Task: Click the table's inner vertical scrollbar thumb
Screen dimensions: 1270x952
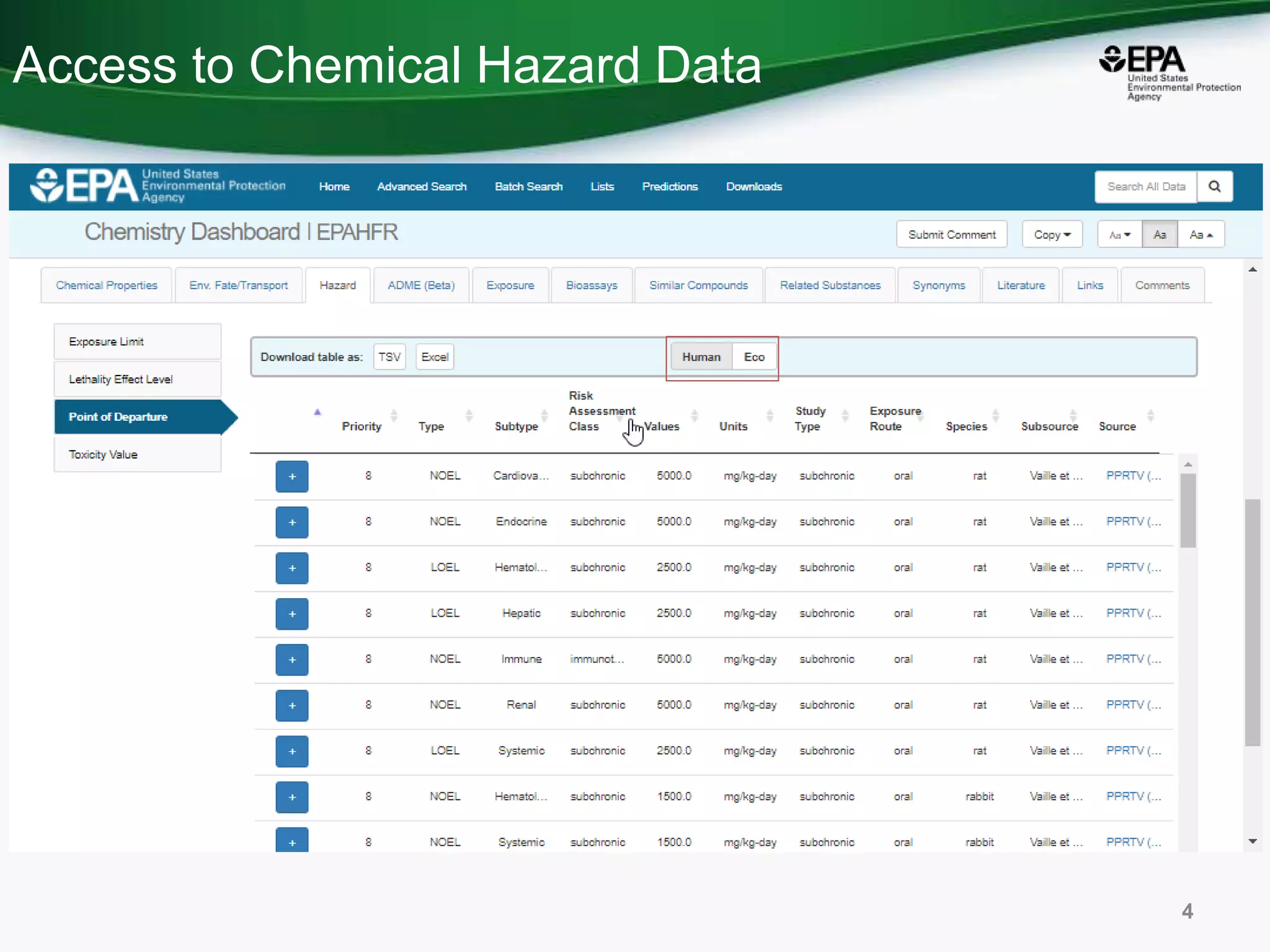Action: click(x=1188, y=511)
